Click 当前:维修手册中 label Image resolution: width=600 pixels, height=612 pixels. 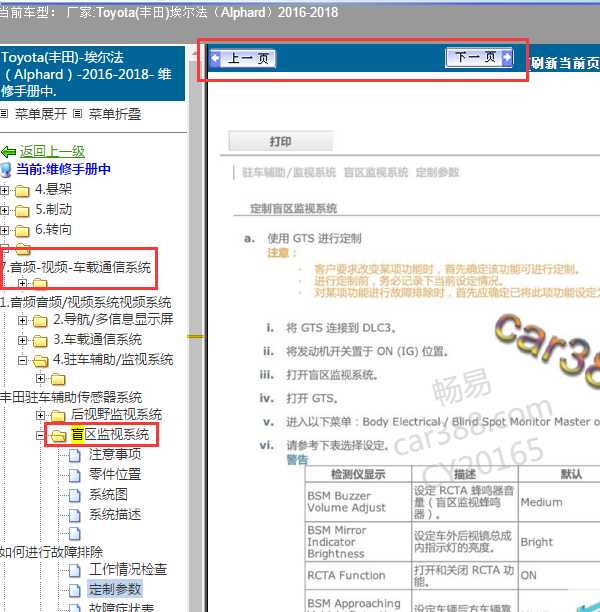(x=64, y=169)
